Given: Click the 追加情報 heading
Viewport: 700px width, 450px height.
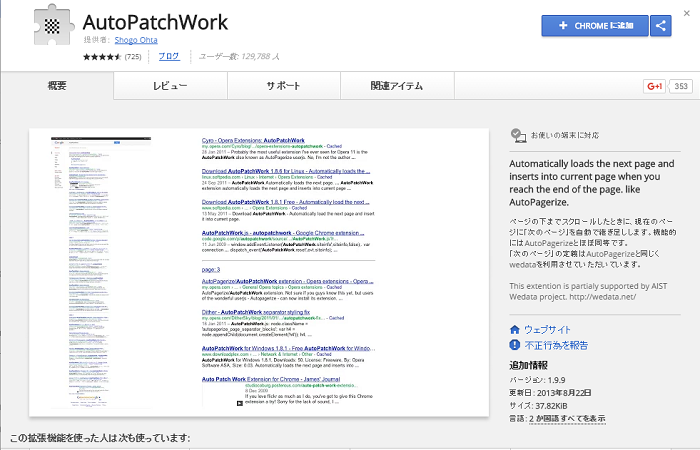Looking at the screenshot, I should pyautogui.click(x=528, y=365).
